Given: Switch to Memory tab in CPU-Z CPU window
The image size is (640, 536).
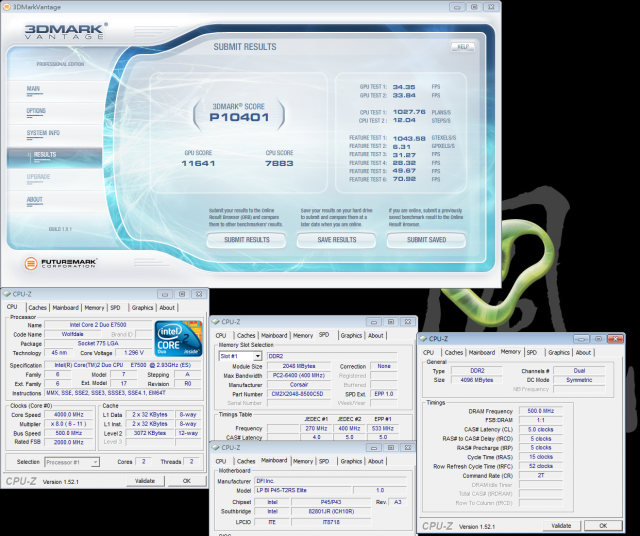Looking at the screenshot, I should [94, 307].
